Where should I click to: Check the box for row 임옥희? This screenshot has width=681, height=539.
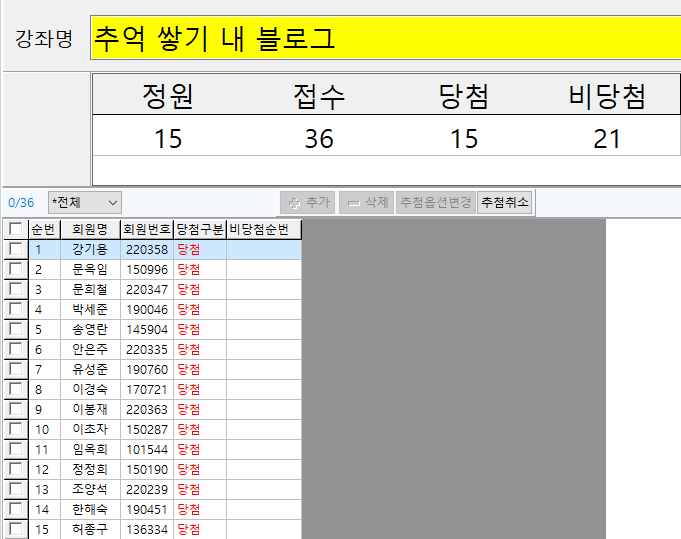coord(16,449)
